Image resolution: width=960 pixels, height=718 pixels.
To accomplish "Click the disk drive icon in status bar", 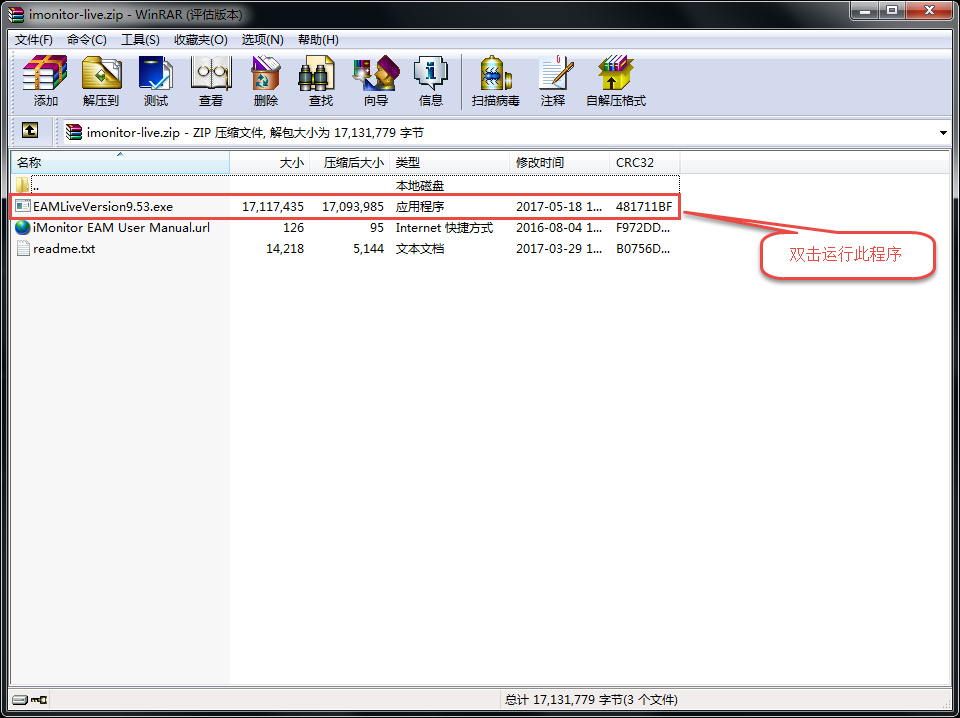I will tap(20, 699).
